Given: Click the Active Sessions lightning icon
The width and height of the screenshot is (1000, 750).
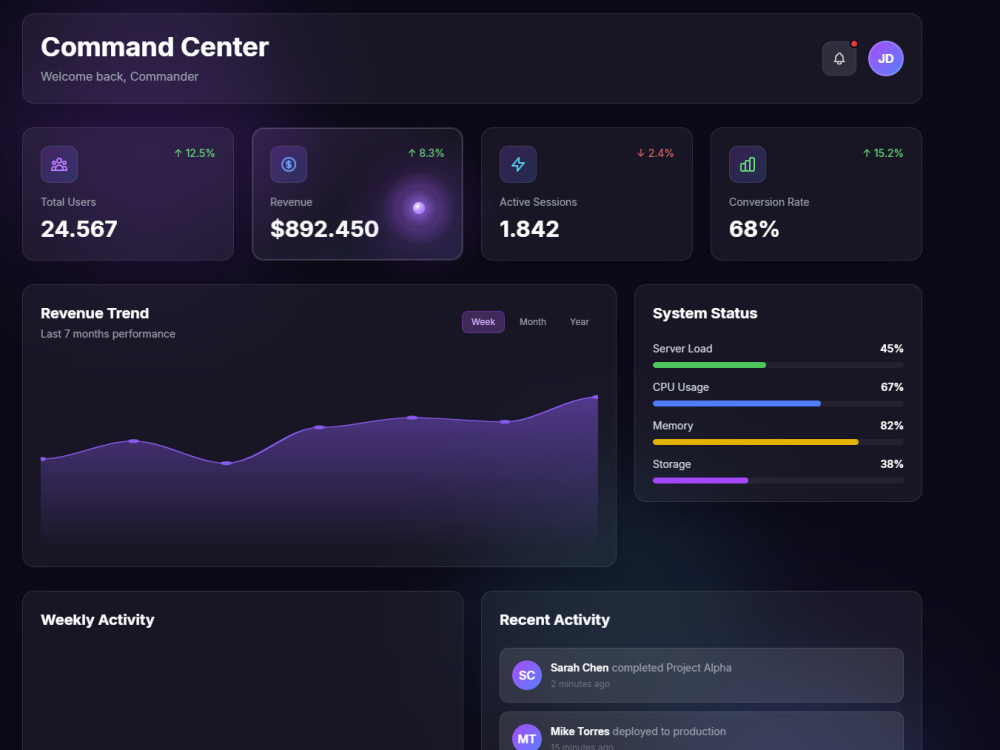Looking at the screenshot, I should coord(518,165).
